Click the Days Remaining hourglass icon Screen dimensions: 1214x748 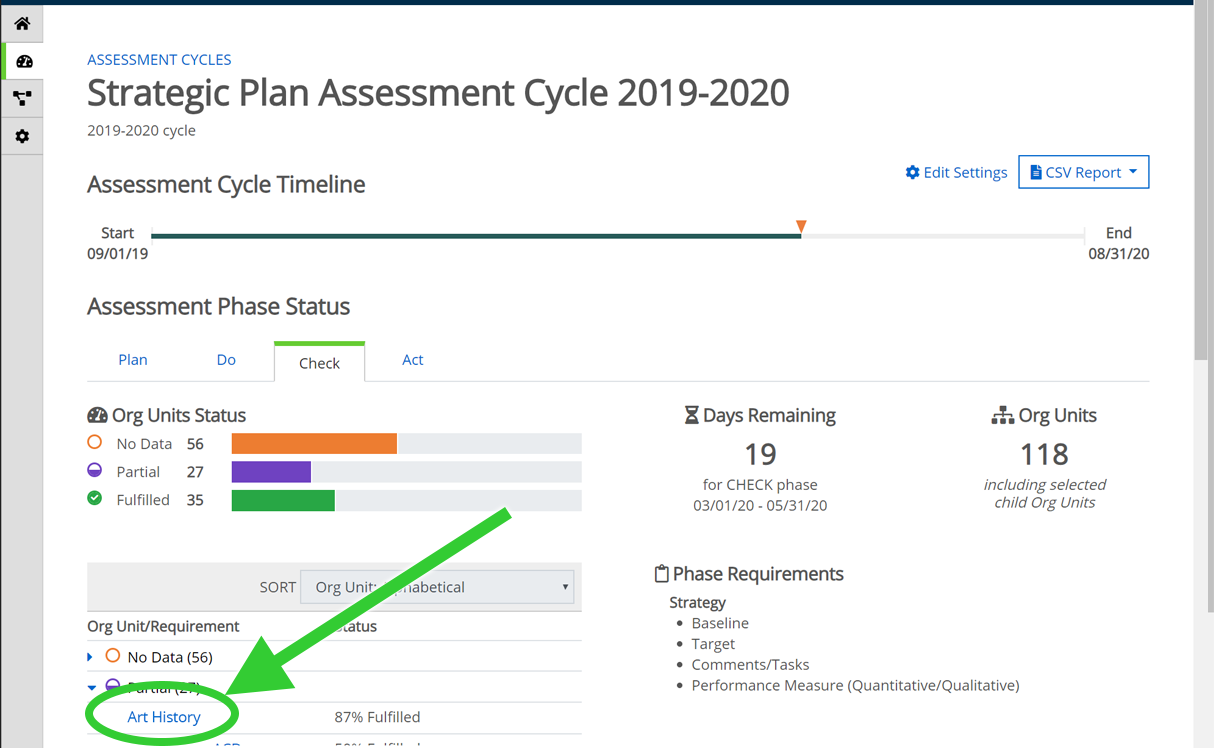[691, 415]
